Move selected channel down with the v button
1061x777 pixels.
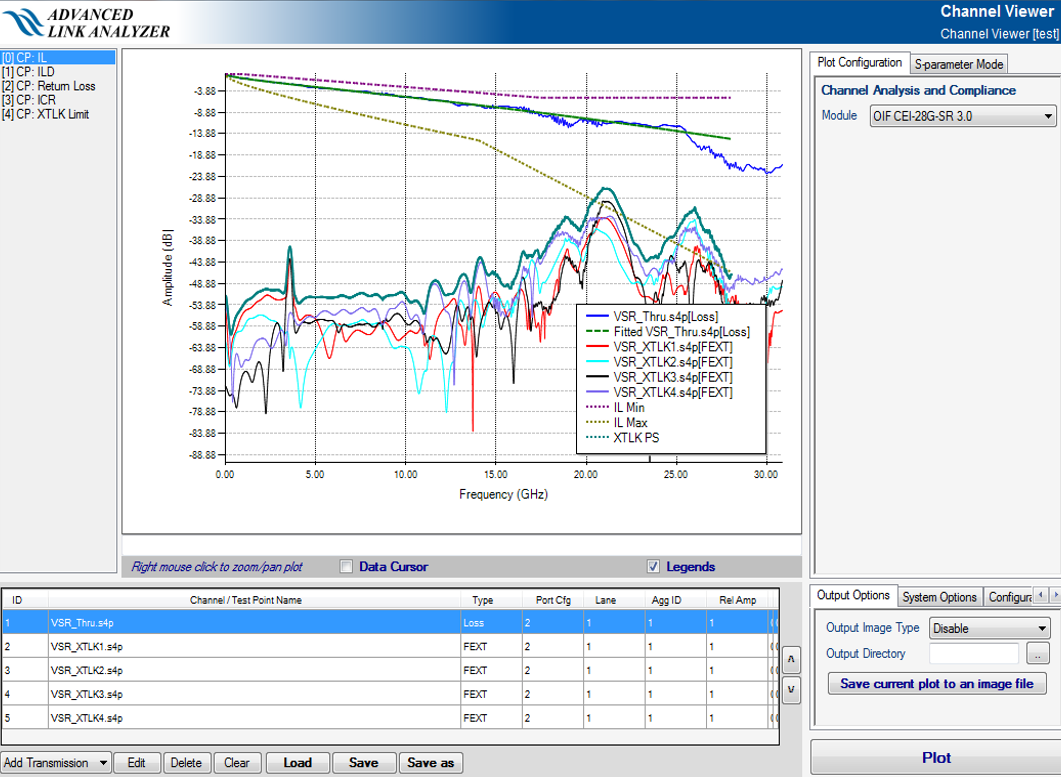790,689
